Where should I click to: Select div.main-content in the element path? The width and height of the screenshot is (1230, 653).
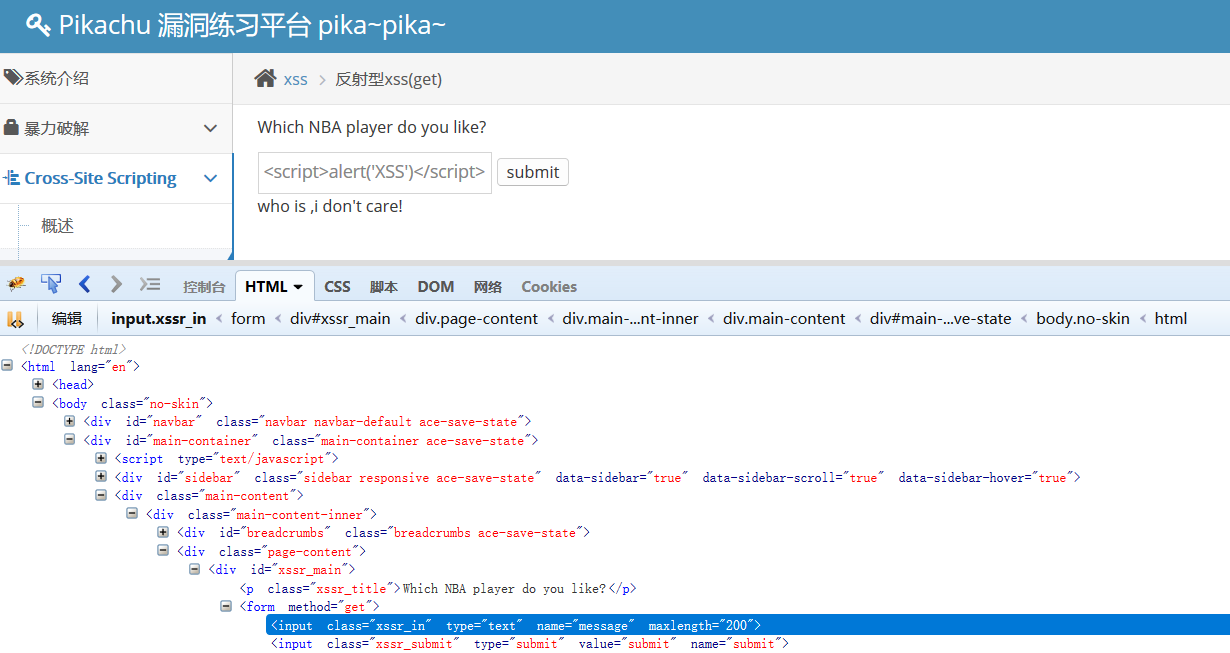(784, 318)
